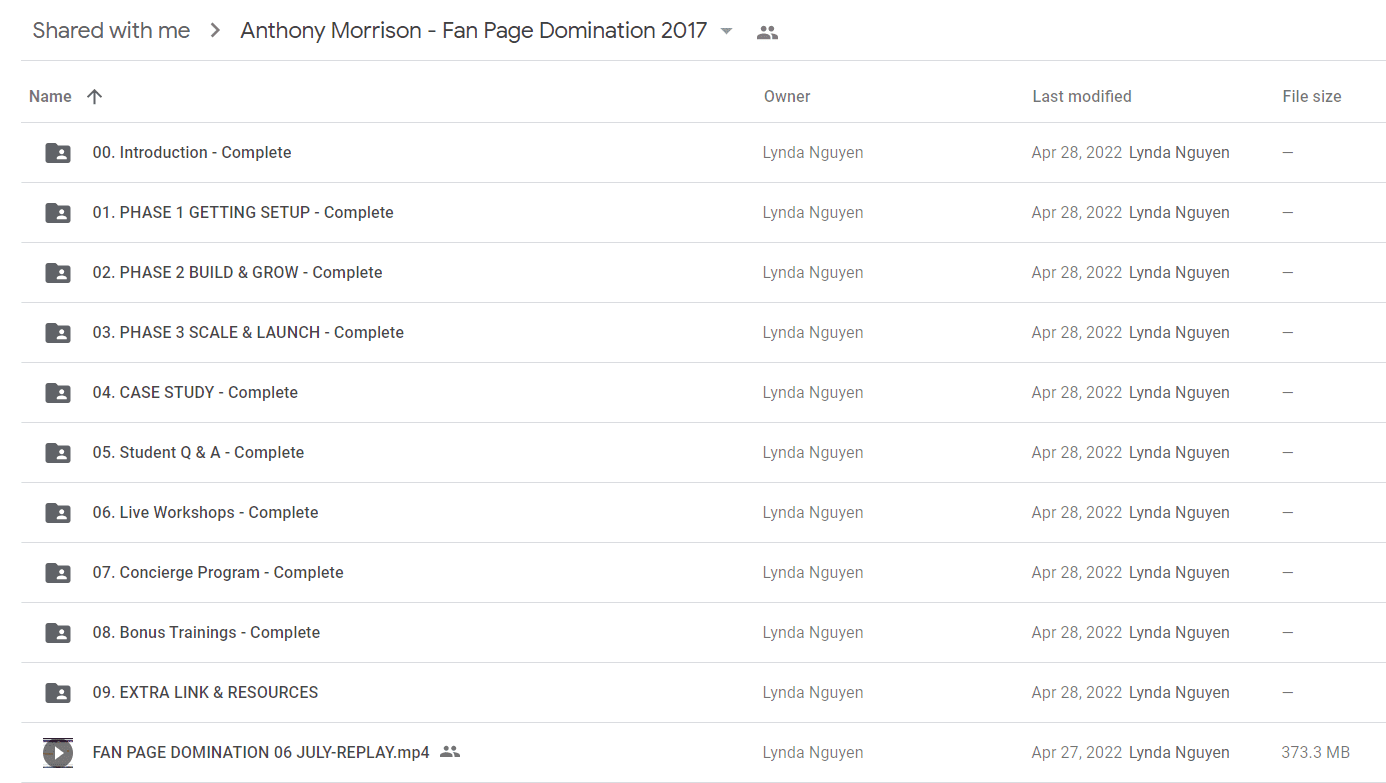
Task: Click the File size column header
Action: pos(1312,97)
